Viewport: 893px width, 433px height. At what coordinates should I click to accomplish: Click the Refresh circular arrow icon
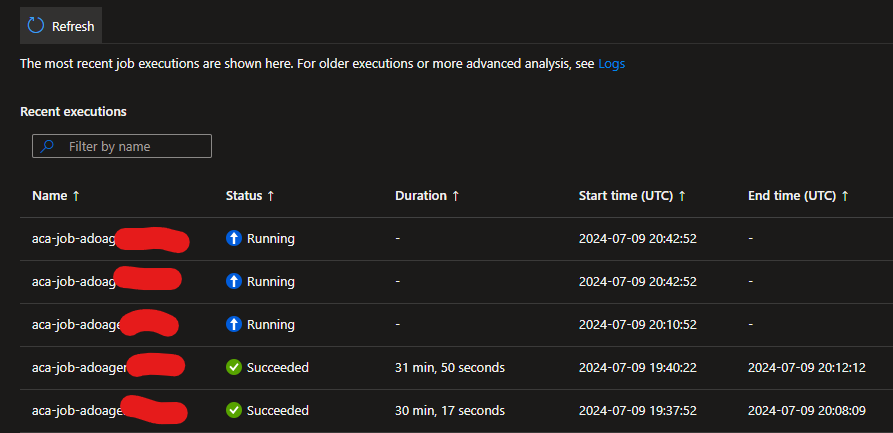(x=36, y=26)
